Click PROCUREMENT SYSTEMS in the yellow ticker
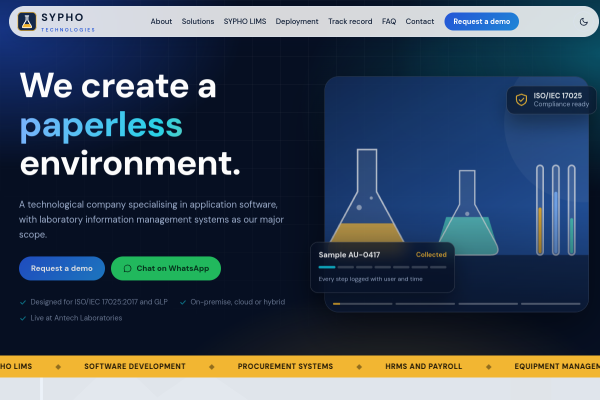The height and width of the screenshot is (400, 600). point(285,366)
